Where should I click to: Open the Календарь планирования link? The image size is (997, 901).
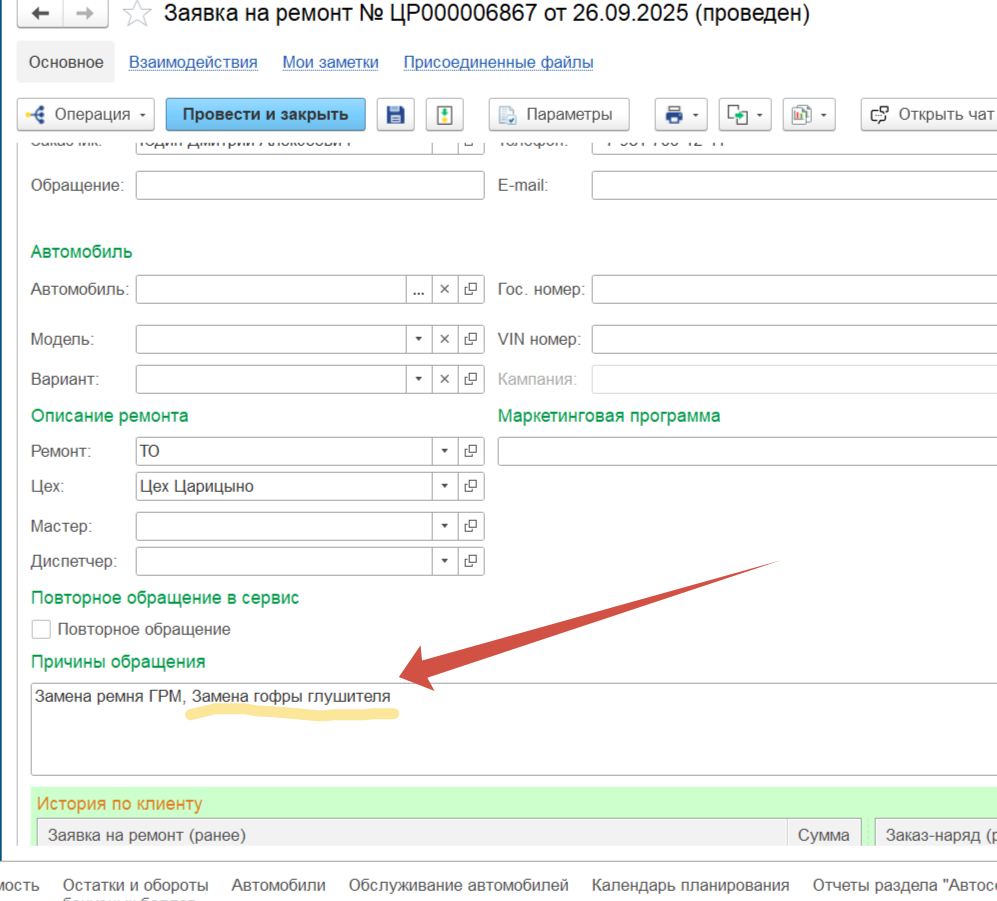coord(690,885)
